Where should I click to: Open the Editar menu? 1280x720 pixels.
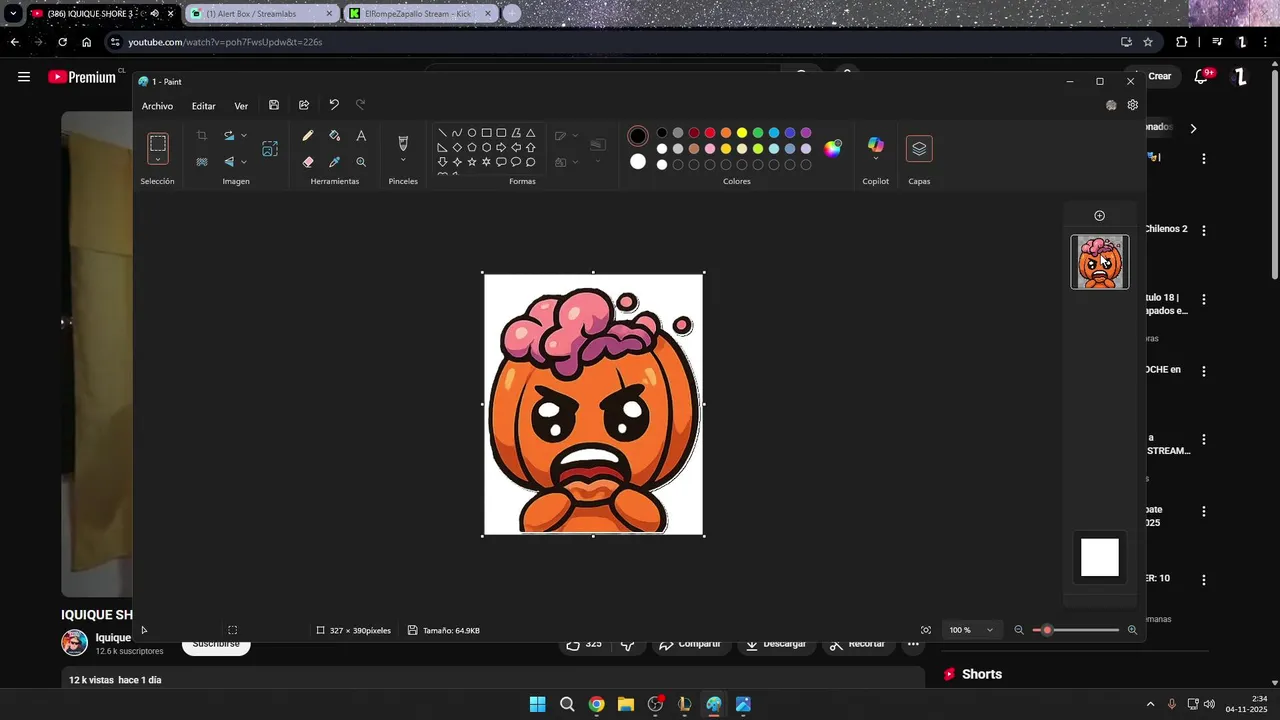(203, 106)
